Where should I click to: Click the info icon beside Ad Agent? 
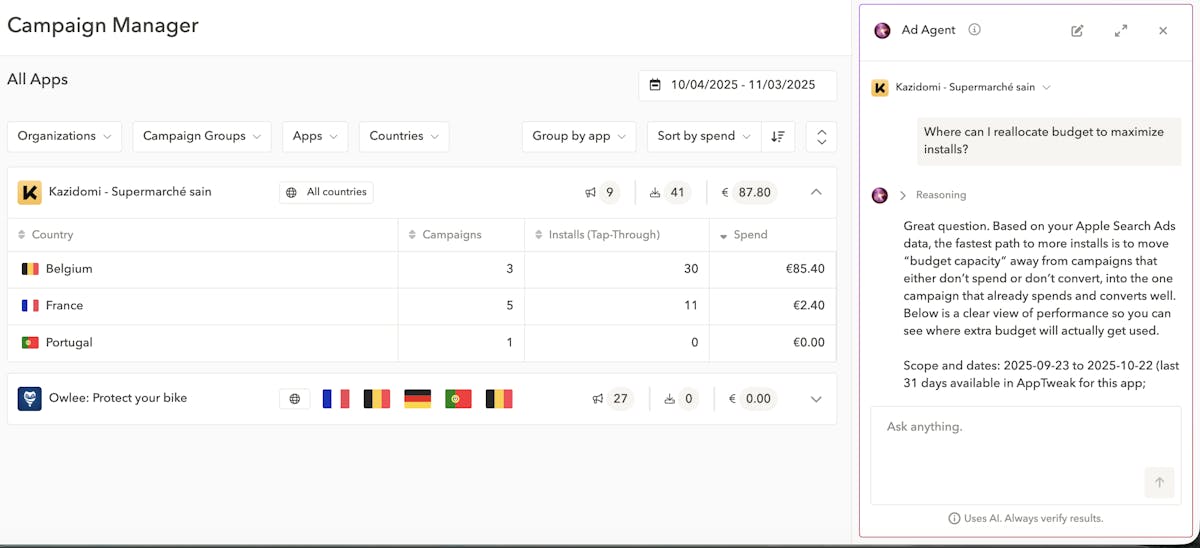point(975,30)
